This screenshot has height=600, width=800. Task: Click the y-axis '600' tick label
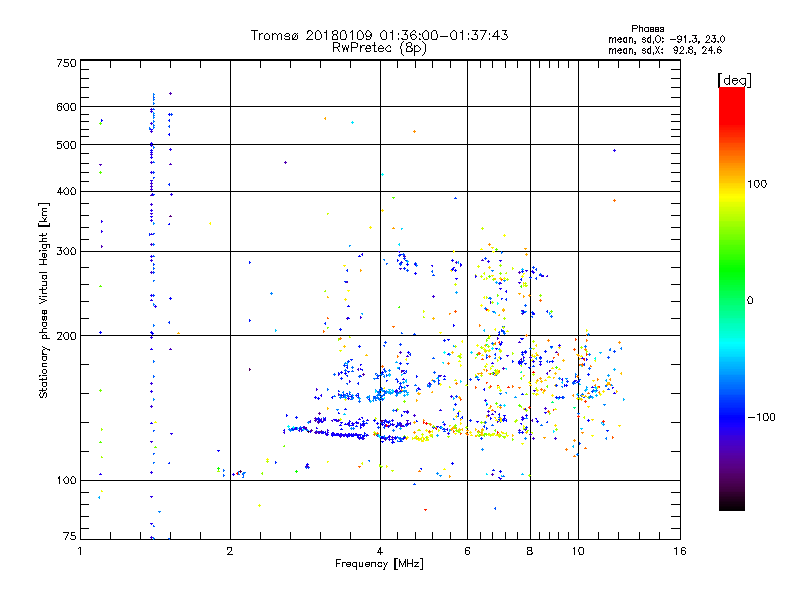coord(66,107)
